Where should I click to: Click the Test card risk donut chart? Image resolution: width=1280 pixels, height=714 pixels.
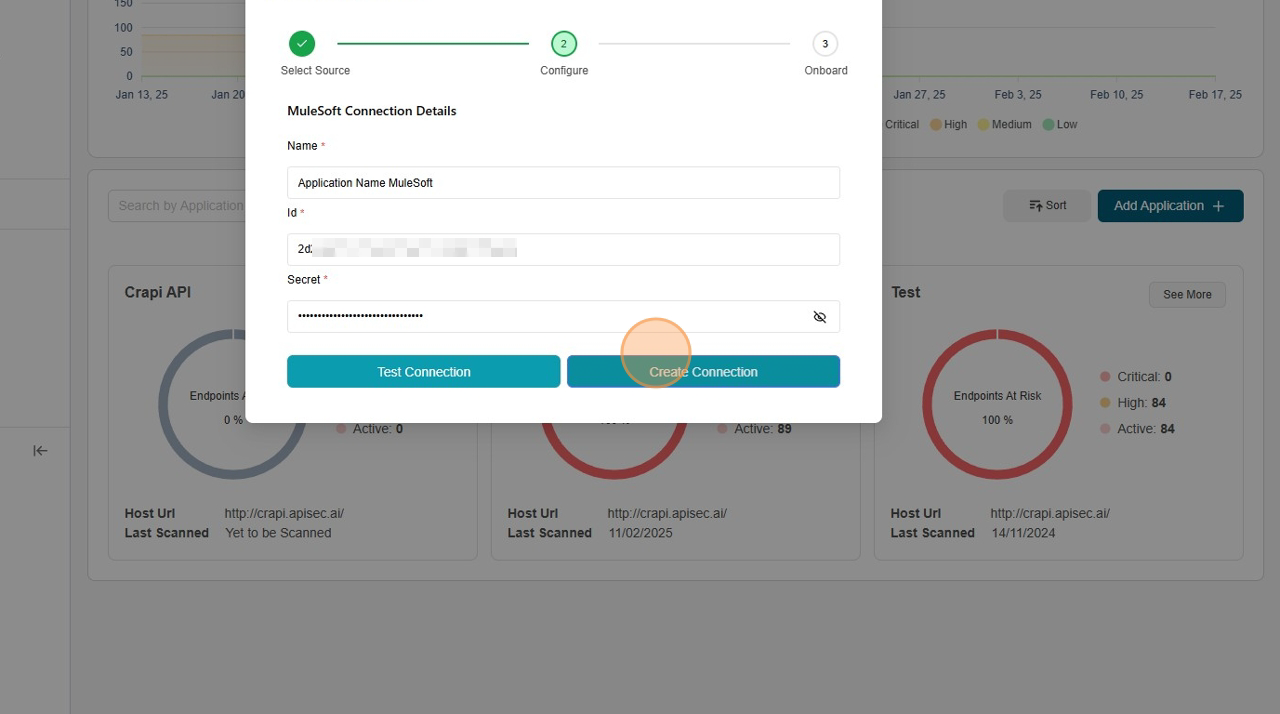[997, 405]
